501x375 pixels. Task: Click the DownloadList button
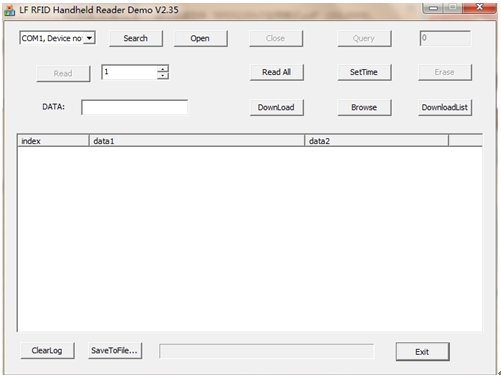click(x=445, y=107)
